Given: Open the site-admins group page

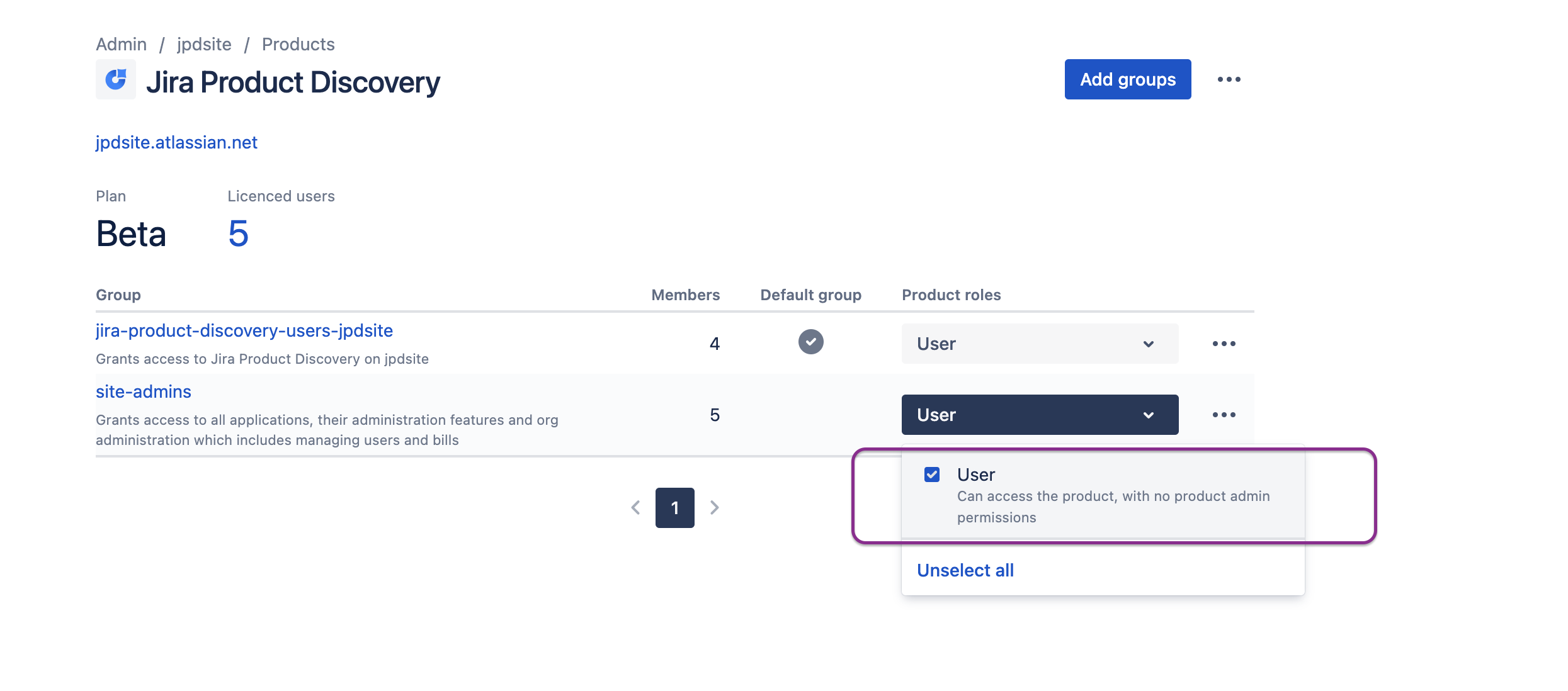Looking at the screenshot, I should tap(143, 391).
